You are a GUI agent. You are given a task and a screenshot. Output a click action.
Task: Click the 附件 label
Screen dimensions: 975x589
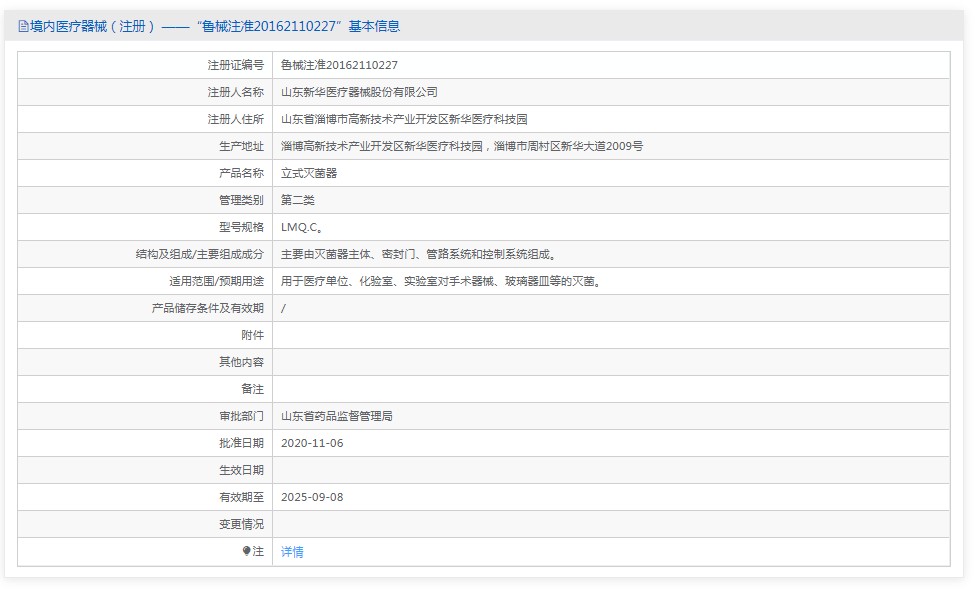pyautogui.click(x=252, y=336)
